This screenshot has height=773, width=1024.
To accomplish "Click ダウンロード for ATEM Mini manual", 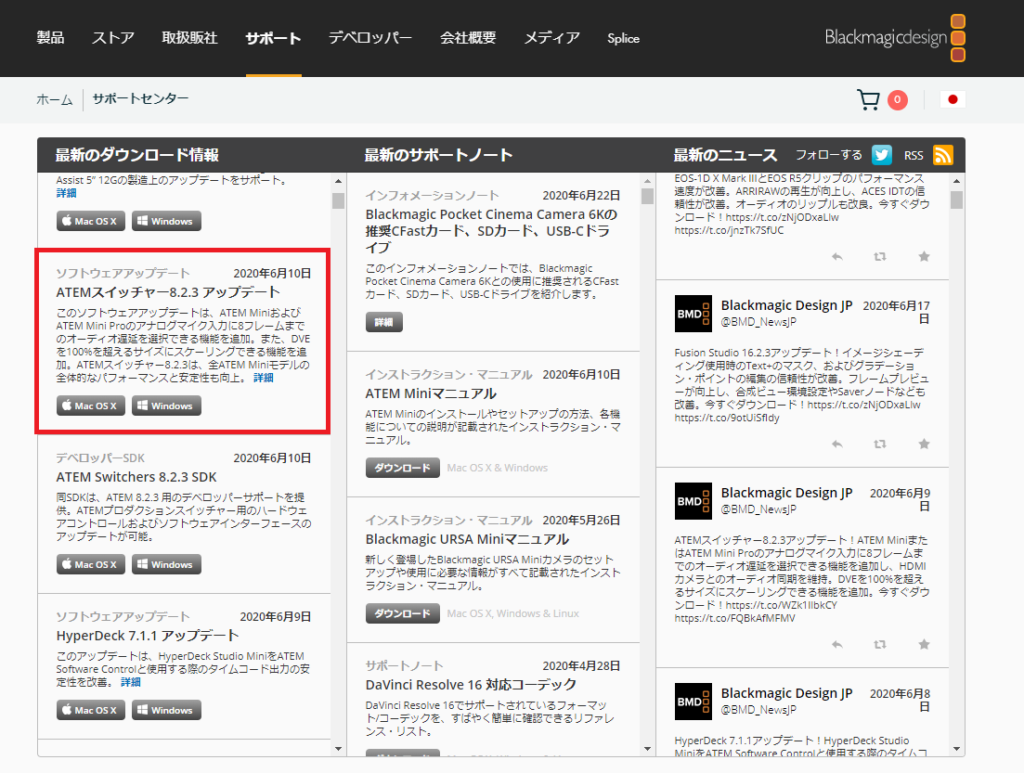I will [x=402, y=467].
